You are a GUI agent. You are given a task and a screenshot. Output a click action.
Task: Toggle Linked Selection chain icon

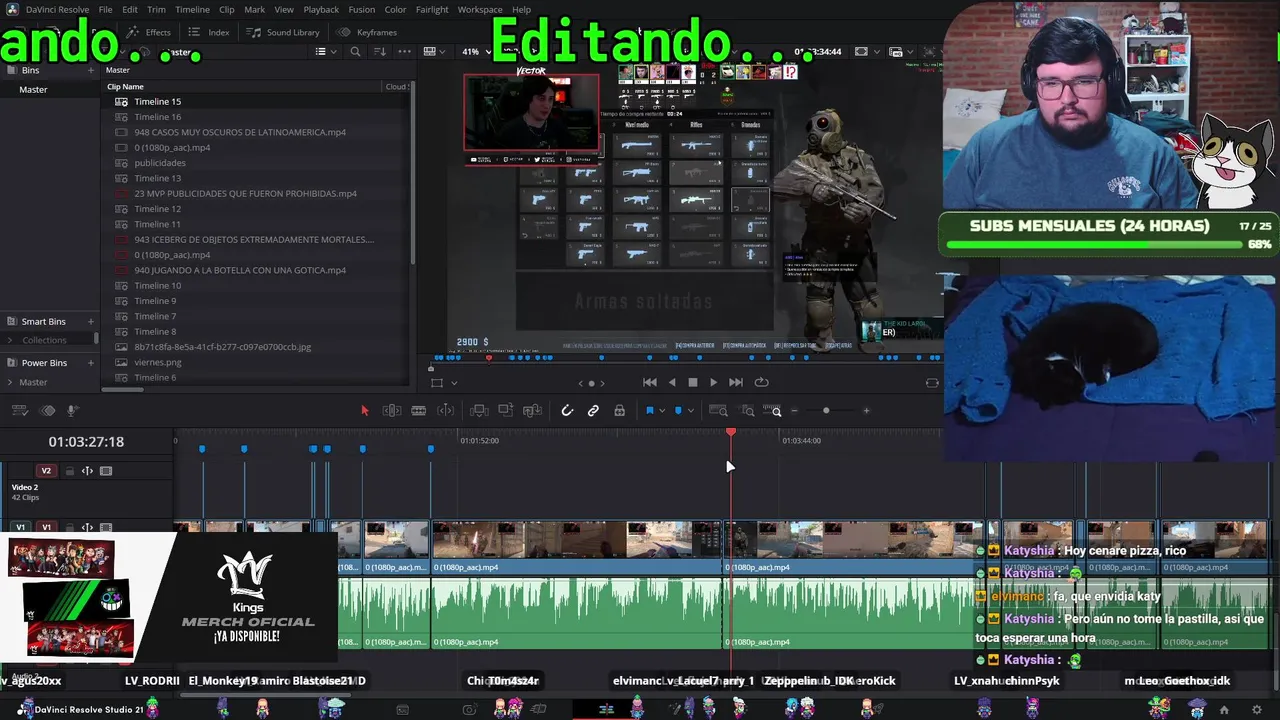pyautogui.click(x=593, y=410)
